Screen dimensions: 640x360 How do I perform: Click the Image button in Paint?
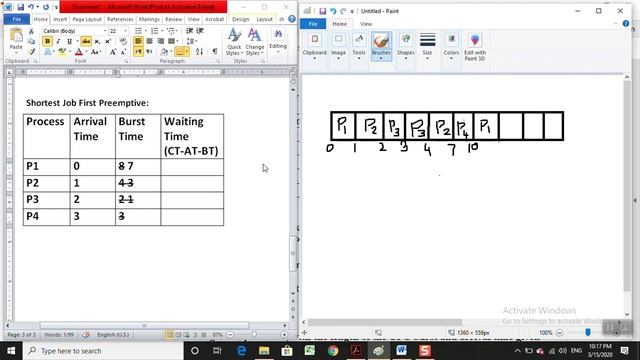[x=338, y=47]
